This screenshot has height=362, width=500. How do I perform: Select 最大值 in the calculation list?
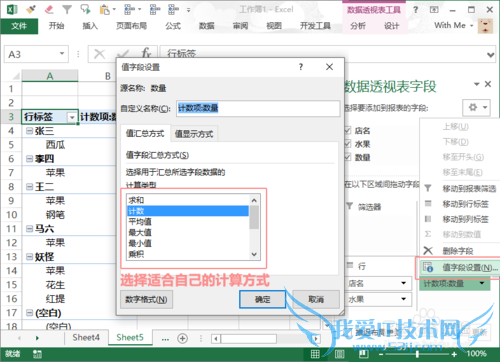(188, 232)
